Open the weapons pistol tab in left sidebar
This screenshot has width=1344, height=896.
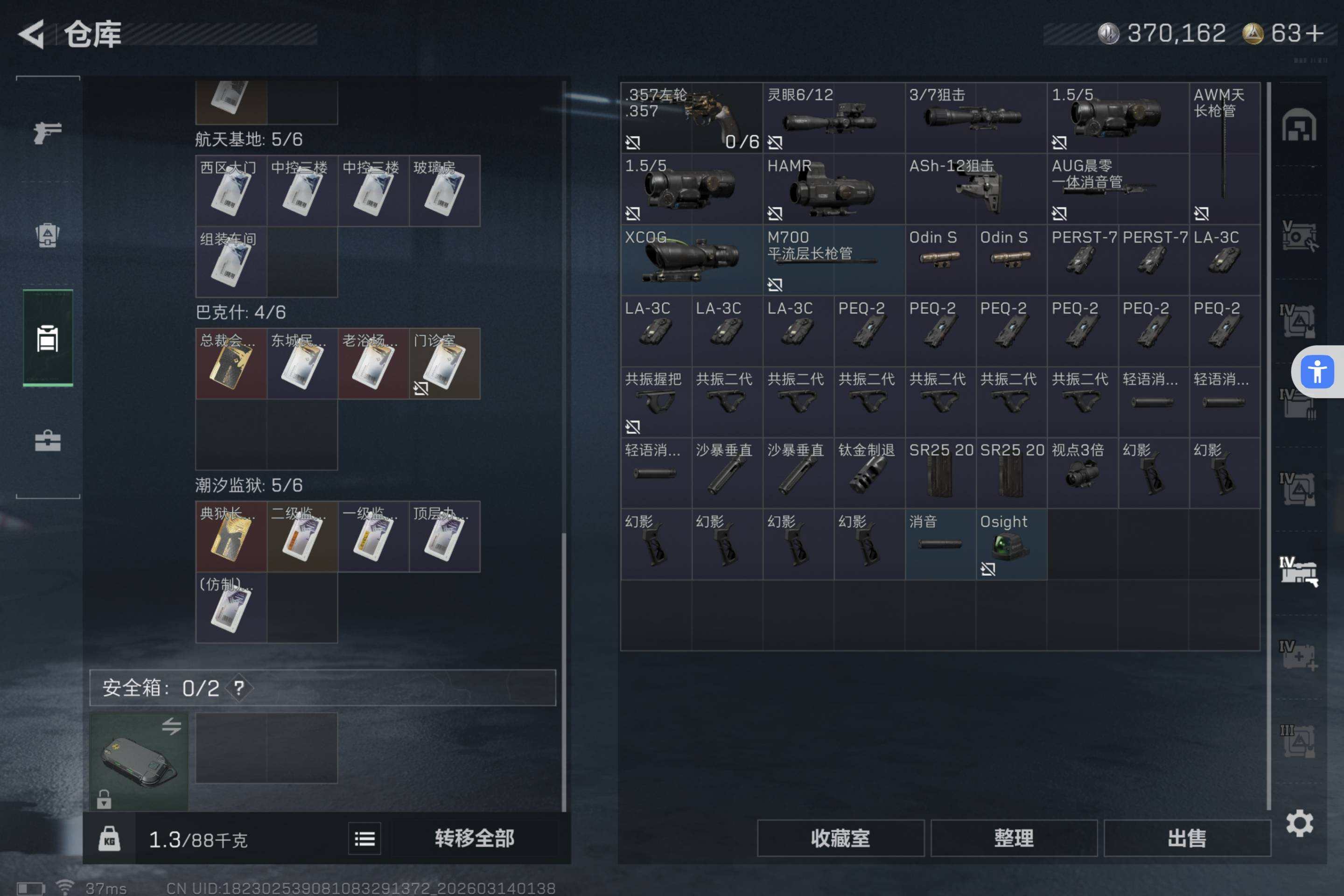tap(48, 133)
